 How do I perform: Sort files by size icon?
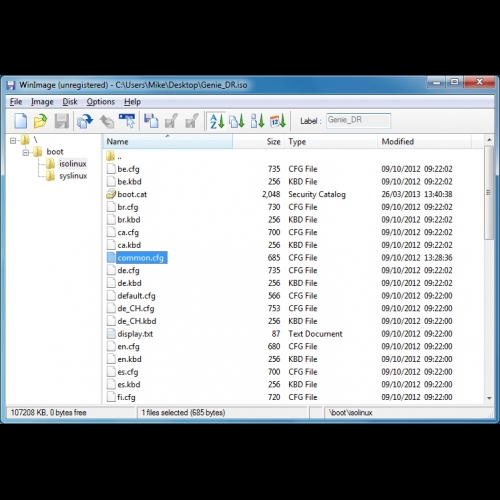tap(258, 121)
